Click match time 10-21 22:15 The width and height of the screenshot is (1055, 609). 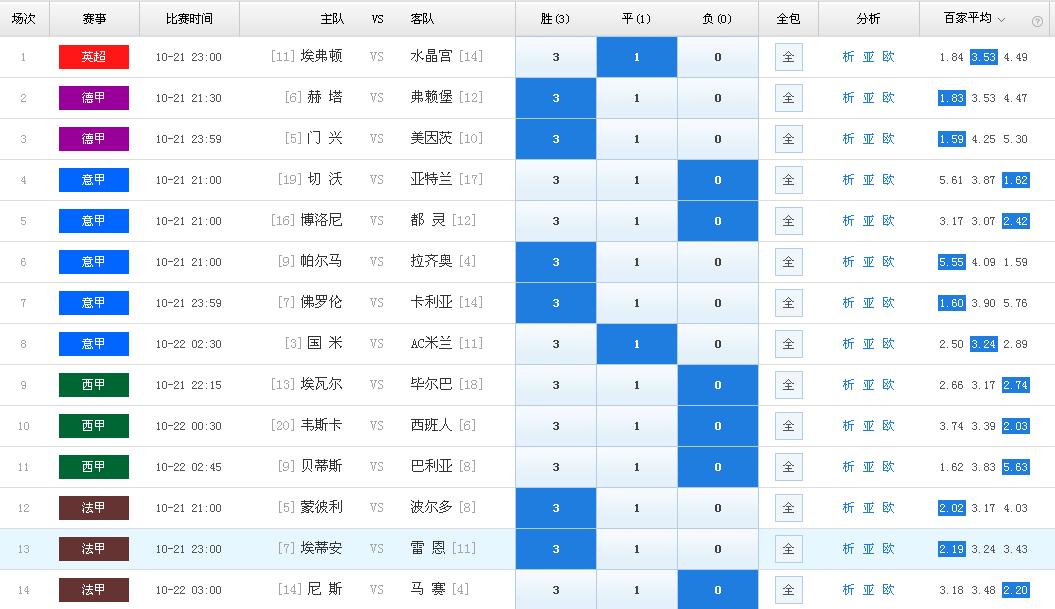[188, 385]
